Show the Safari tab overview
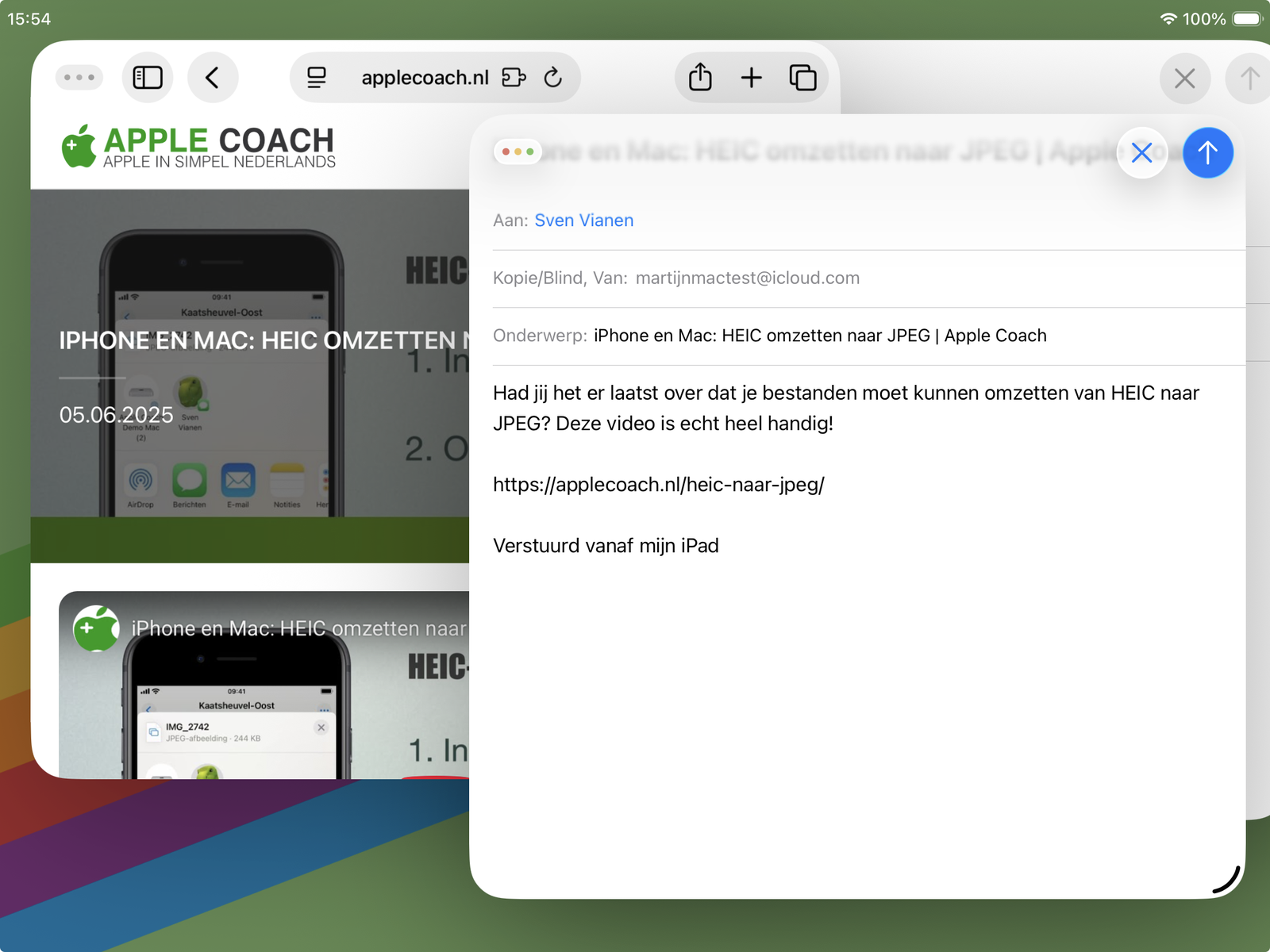This screenshot has width=1270, height=952. tap(802, 78)
